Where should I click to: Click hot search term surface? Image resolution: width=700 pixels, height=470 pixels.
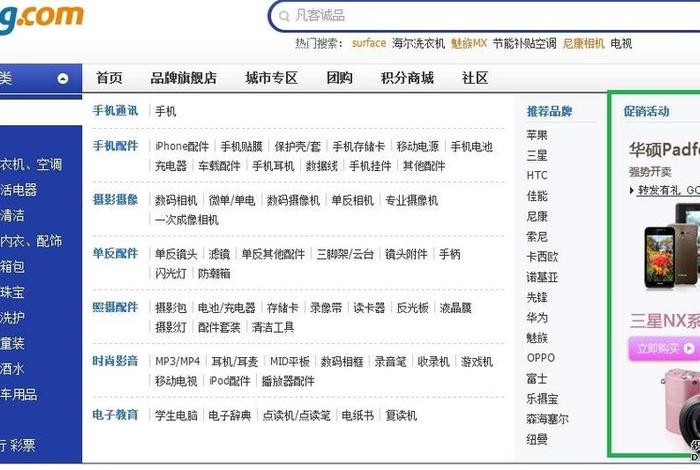click(369, 43)
